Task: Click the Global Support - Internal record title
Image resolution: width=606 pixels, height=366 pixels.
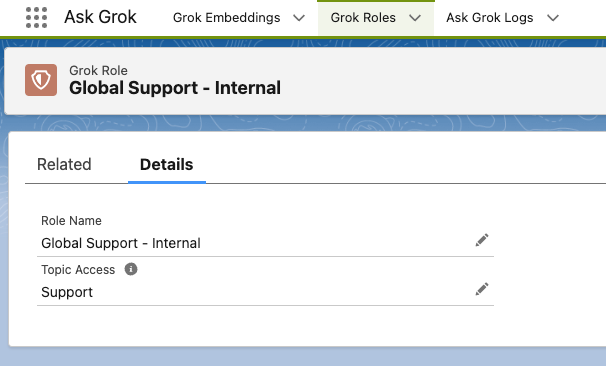Action: pos(175,88)
